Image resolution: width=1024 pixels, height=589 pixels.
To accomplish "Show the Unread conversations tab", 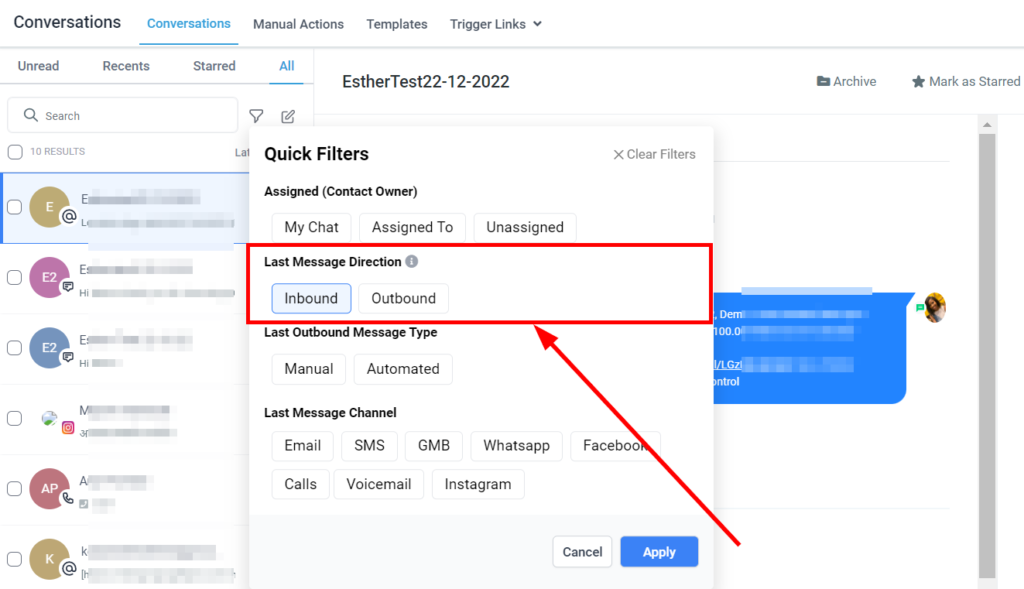I will pyautogui.click(x=39, y=66).
